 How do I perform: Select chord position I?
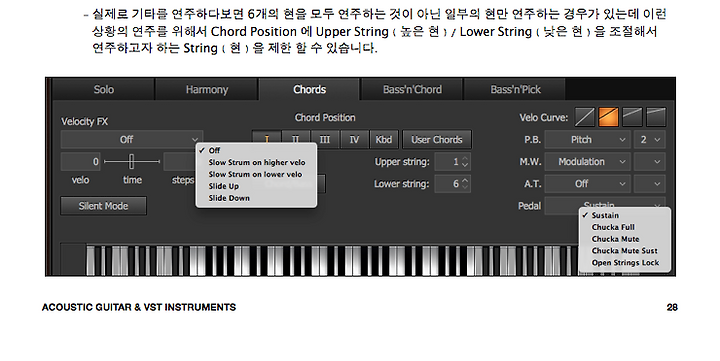[x=266, y=138]
